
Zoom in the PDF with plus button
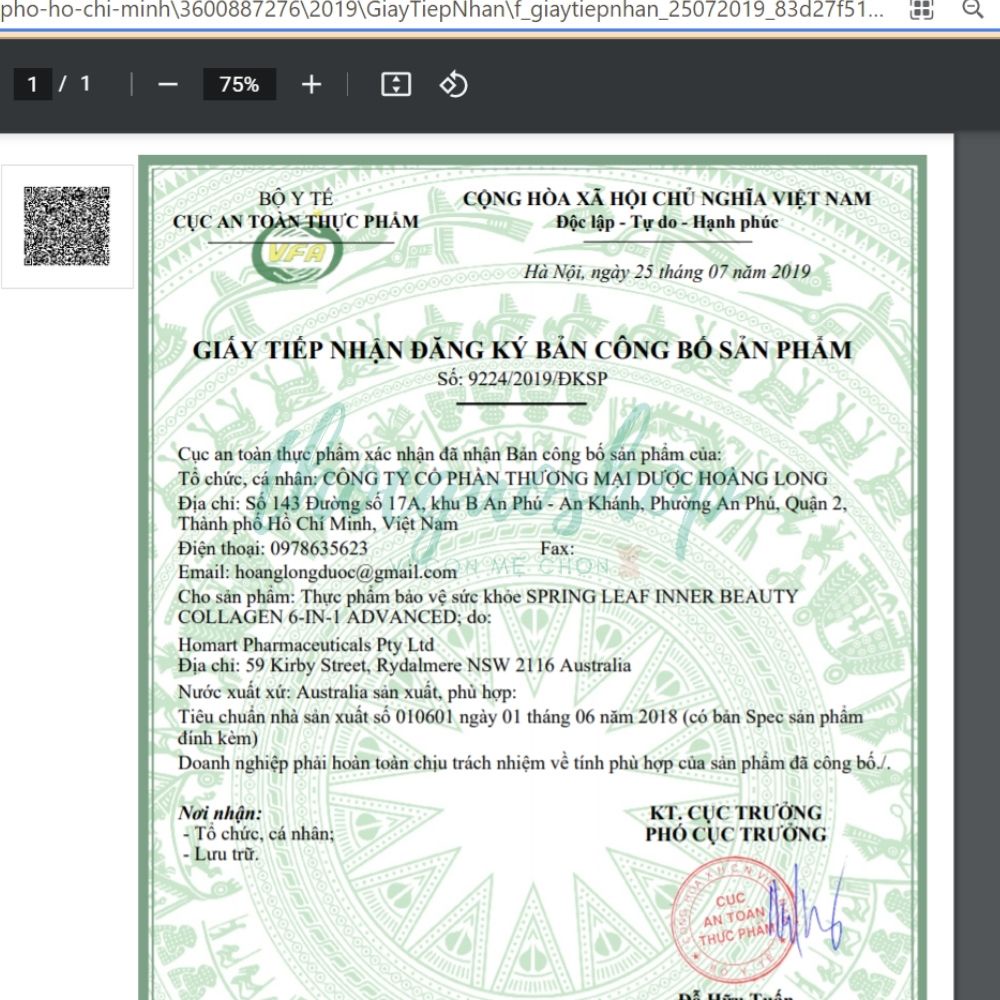click(311, 85)
